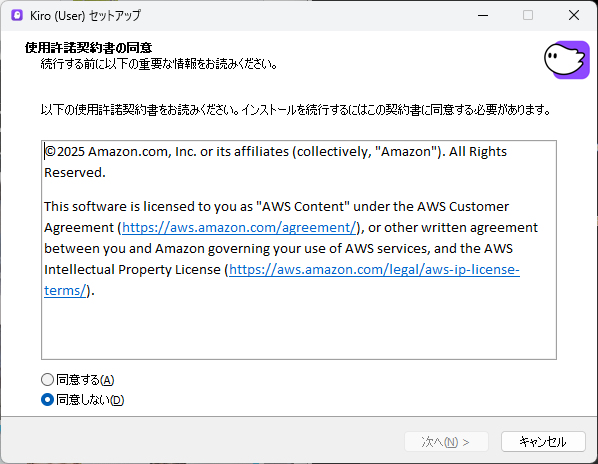Click the 使用許諾契約書の同意 heading
This screenshot has width=598, height=464.
(x=88, y=48)
